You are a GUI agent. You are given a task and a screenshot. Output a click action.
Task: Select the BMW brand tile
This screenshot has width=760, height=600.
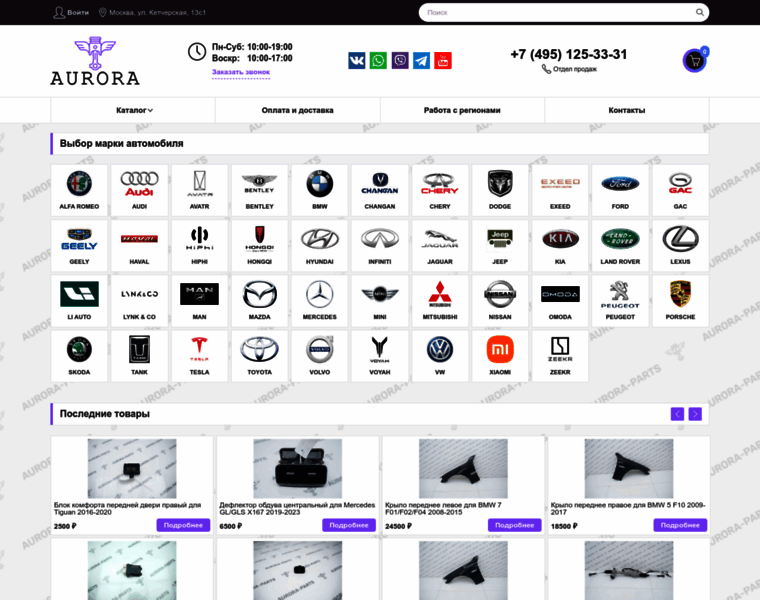[x=319, y=190]
